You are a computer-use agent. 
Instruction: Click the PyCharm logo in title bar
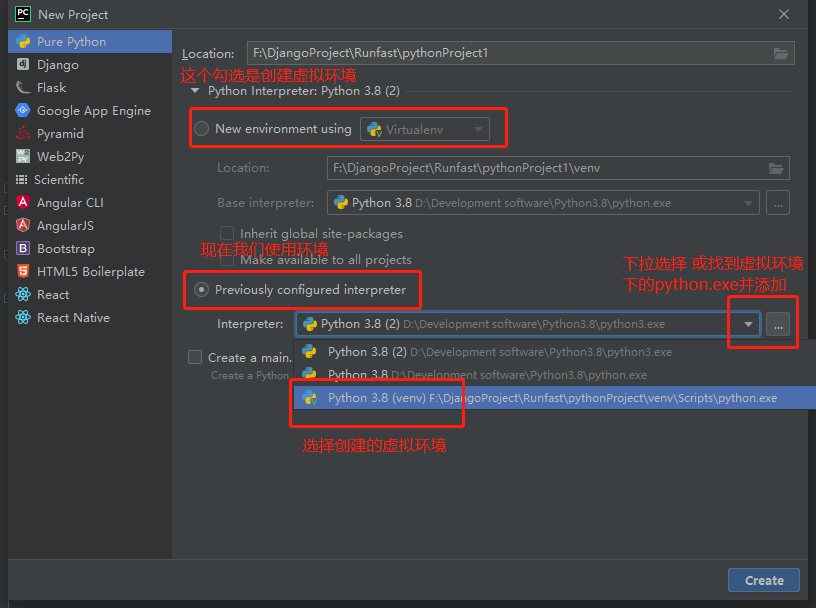[x=23, y=14]
